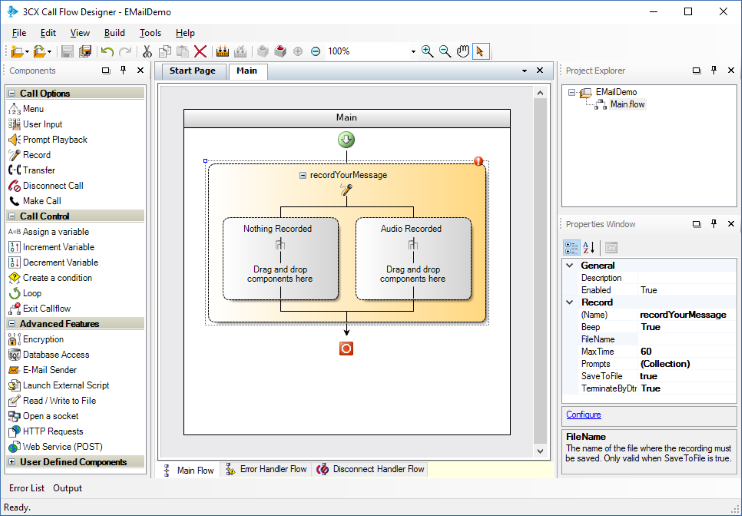Collapse the Call Control section
This screenshot has width=742, height=516.
[12, 216]
